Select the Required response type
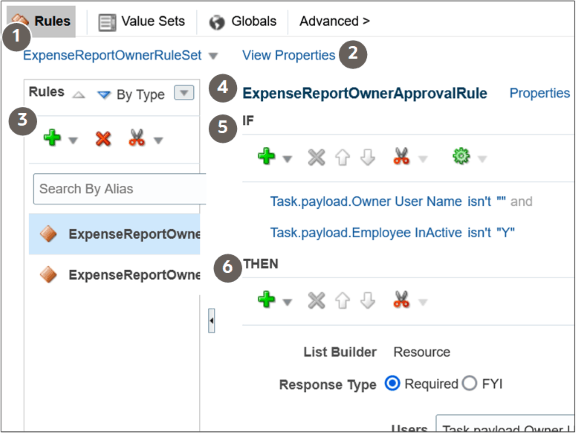This screenshot has width=576, height=433. (x=392, y=383)
